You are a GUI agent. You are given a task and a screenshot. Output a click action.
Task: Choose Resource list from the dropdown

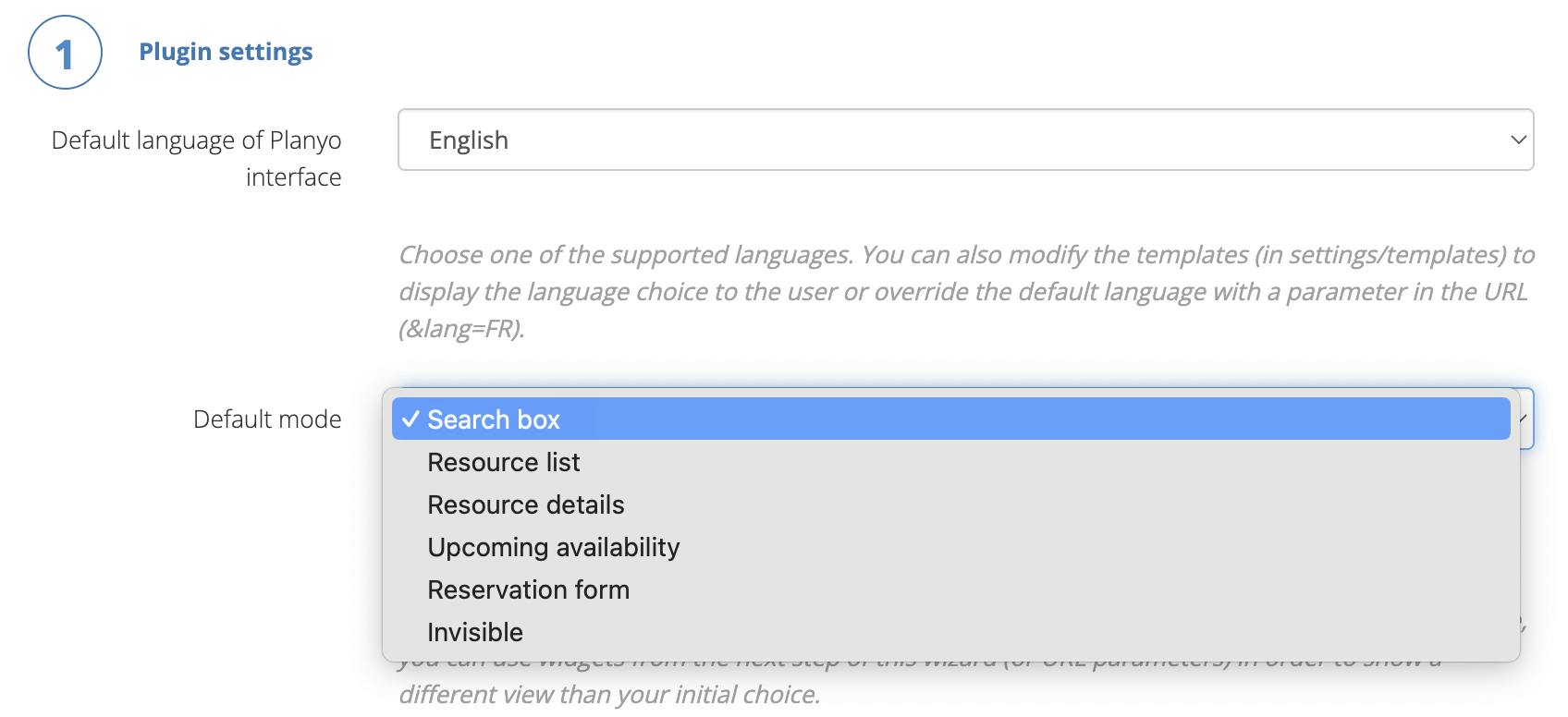coord(504,462)
